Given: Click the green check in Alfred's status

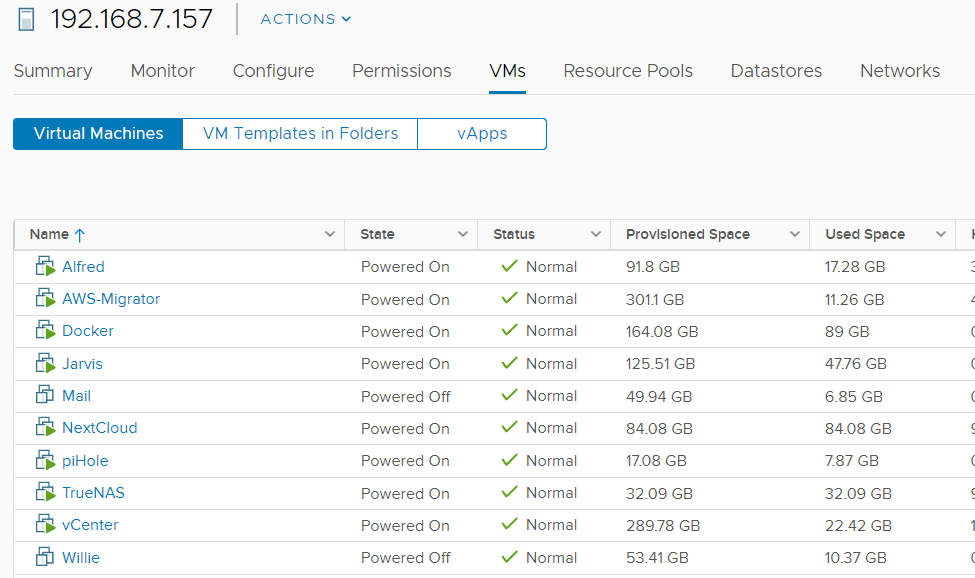Looking at the screenshot, I should click(x=509, y=266).
